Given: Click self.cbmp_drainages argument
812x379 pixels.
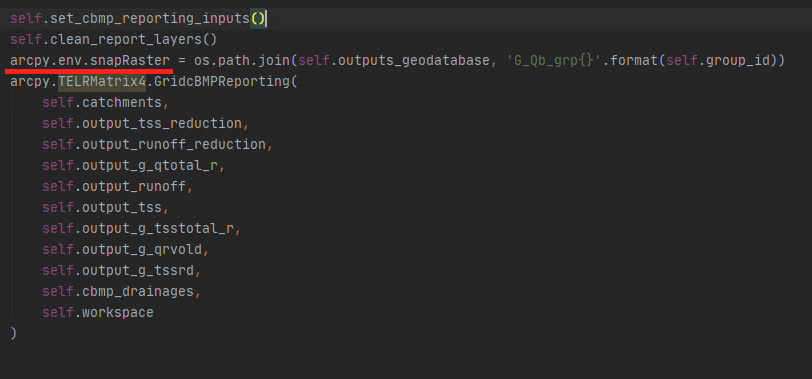Looking at the screenshot, I should point(118,291).
